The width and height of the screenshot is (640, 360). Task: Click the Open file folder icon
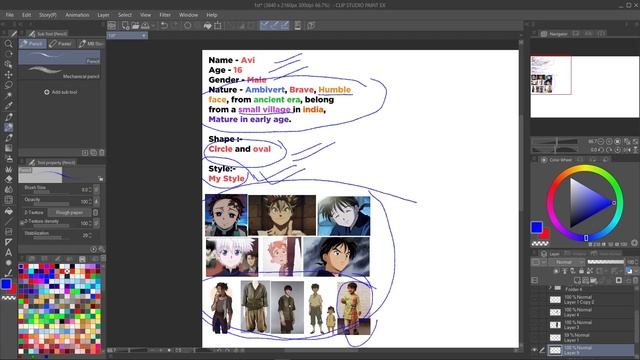point(136,26)
